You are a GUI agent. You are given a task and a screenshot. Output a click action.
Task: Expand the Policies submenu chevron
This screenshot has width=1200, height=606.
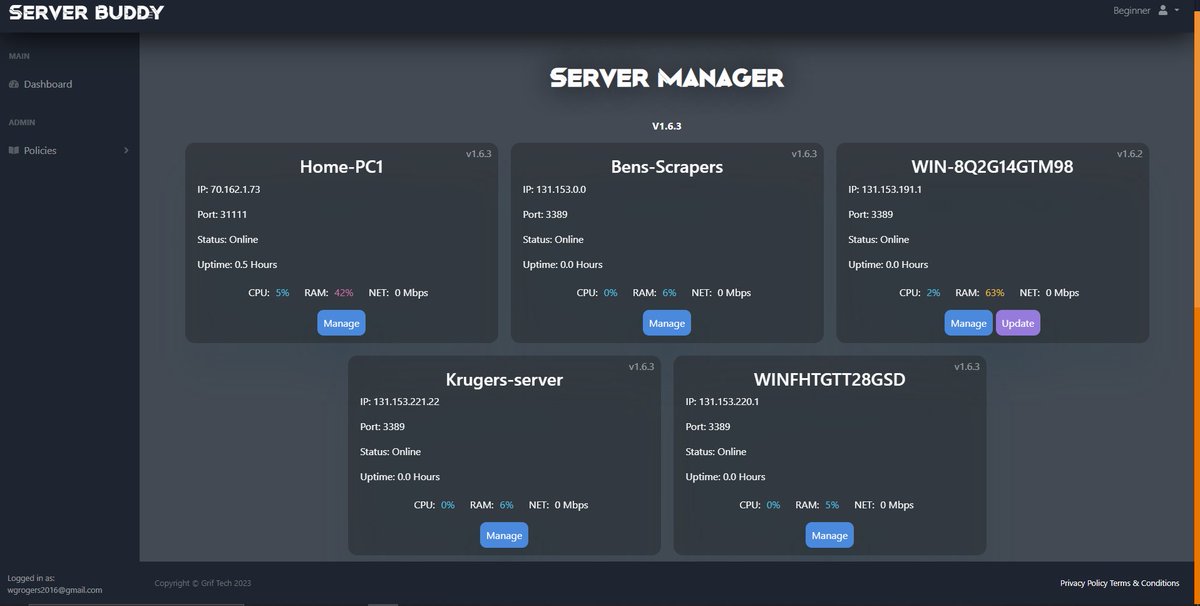[x=126, y=150]
